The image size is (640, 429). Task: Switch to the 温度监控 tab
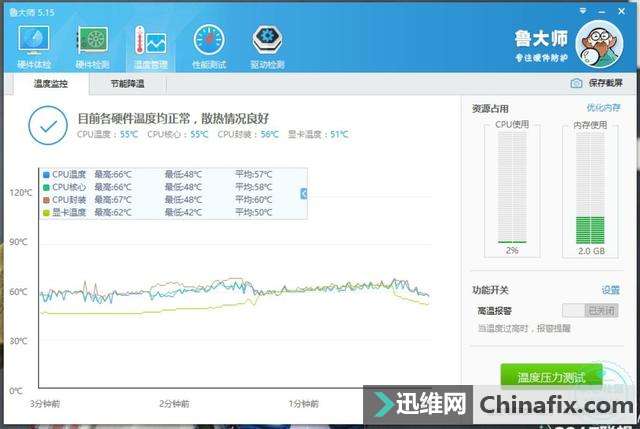(51, 84)
